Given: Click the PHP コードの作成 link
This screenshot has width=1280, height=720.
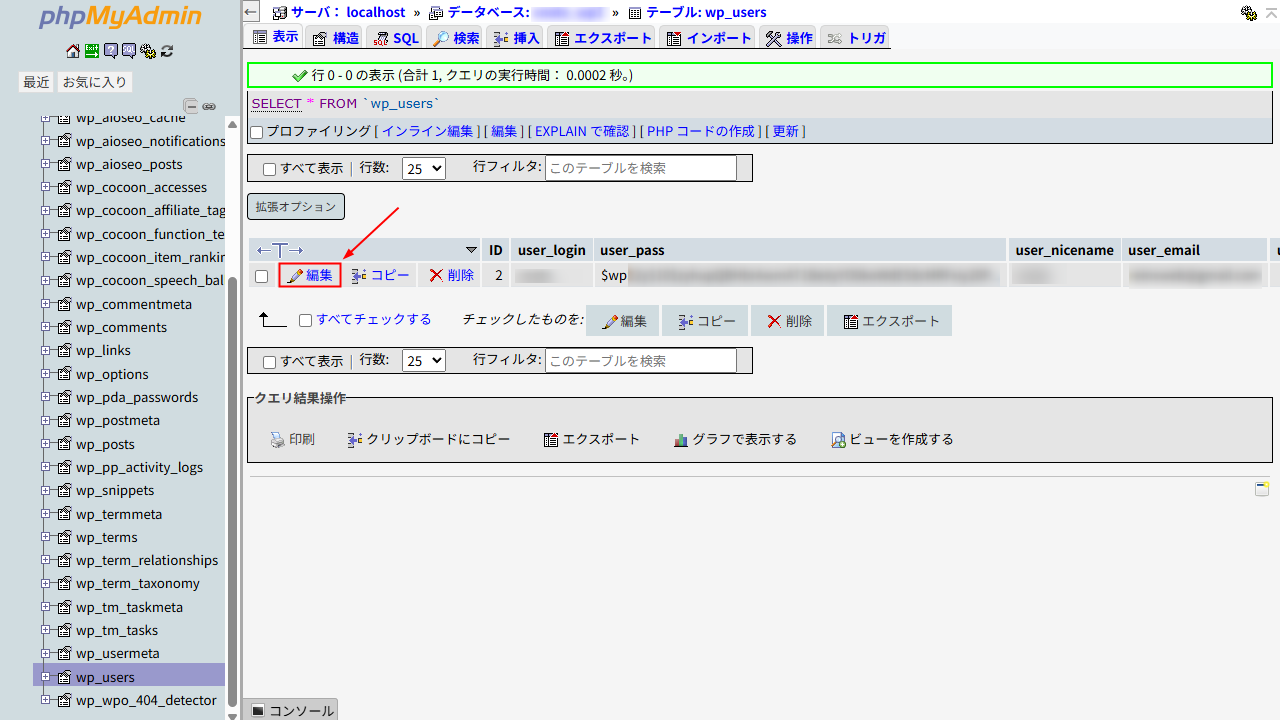Looking at the screenshot, I should coord(701,131).
